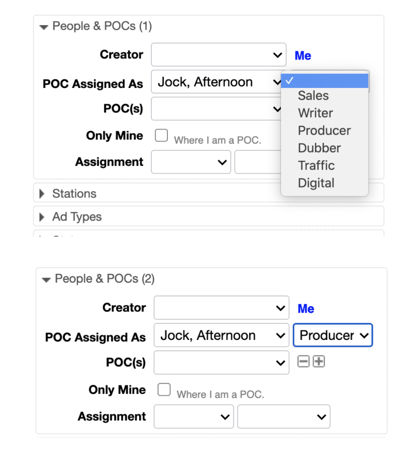Open Creator dropdown in People & POCs (1)
The width and height of the screenshot is (420, 469).
(219, 54)
